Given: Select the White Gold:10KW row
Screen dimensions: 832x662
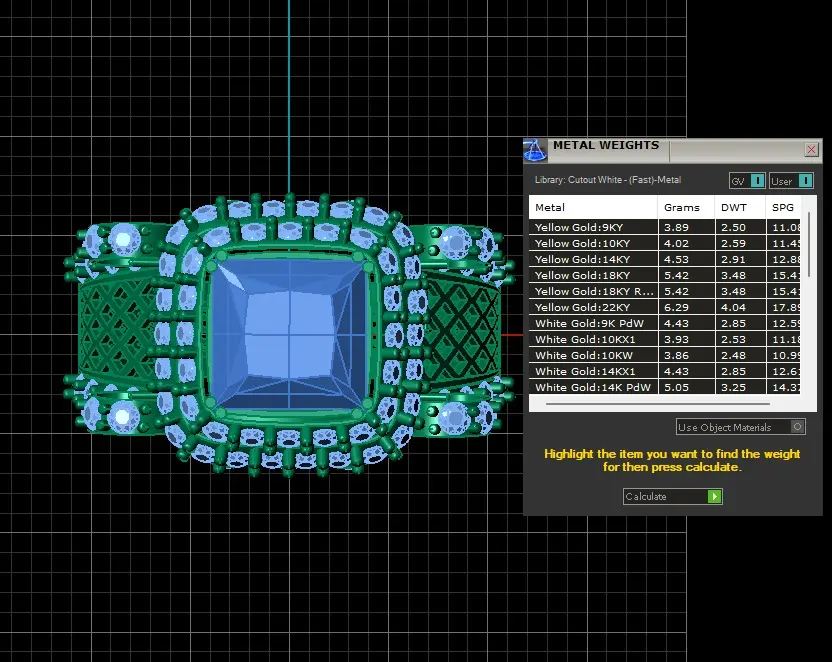Looking at the screenshot, I should point(664,355).
